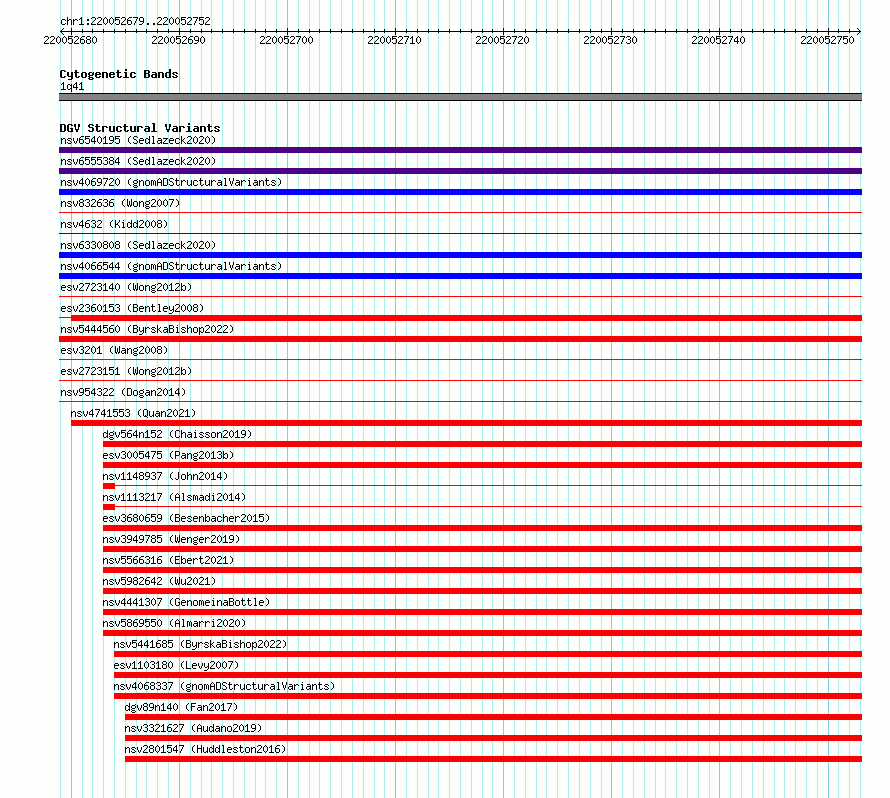The image size is (890, 798).
Task: Click the chr1:220052679..220052752 region label
Action: [x=135, y=21]
